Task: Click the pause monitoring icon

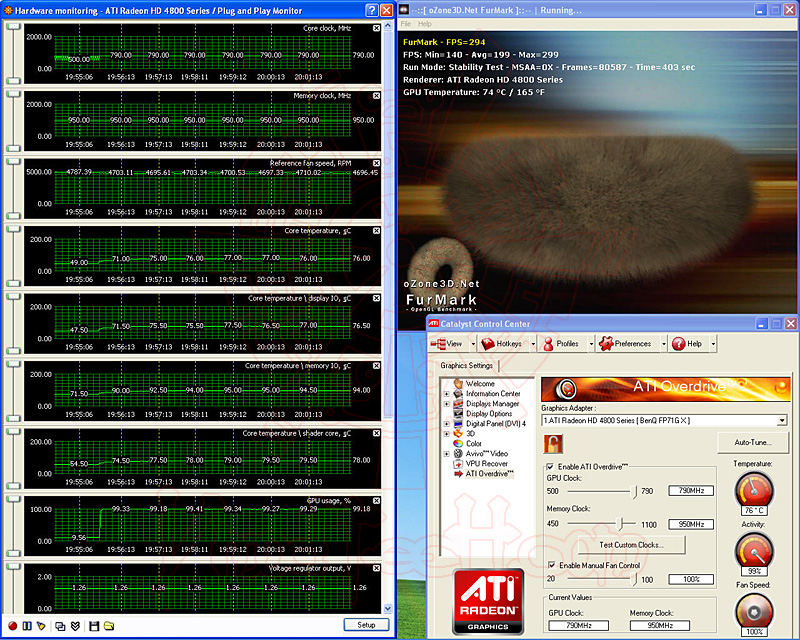Action: point(27,626)
